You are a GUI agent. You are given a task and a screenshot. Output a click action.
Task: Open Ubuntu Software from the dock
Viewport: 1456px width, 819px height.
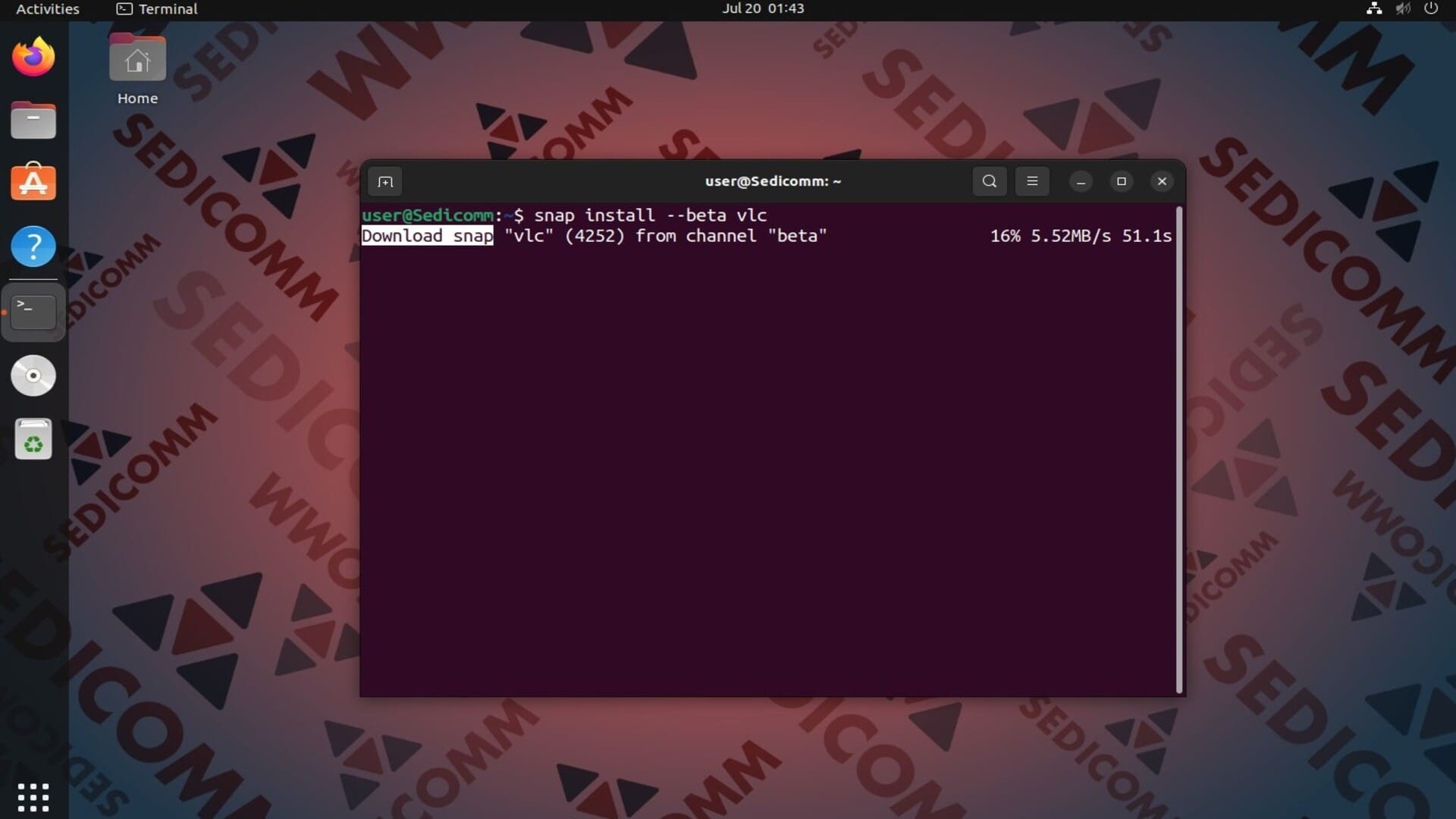(x=33, y=182)
